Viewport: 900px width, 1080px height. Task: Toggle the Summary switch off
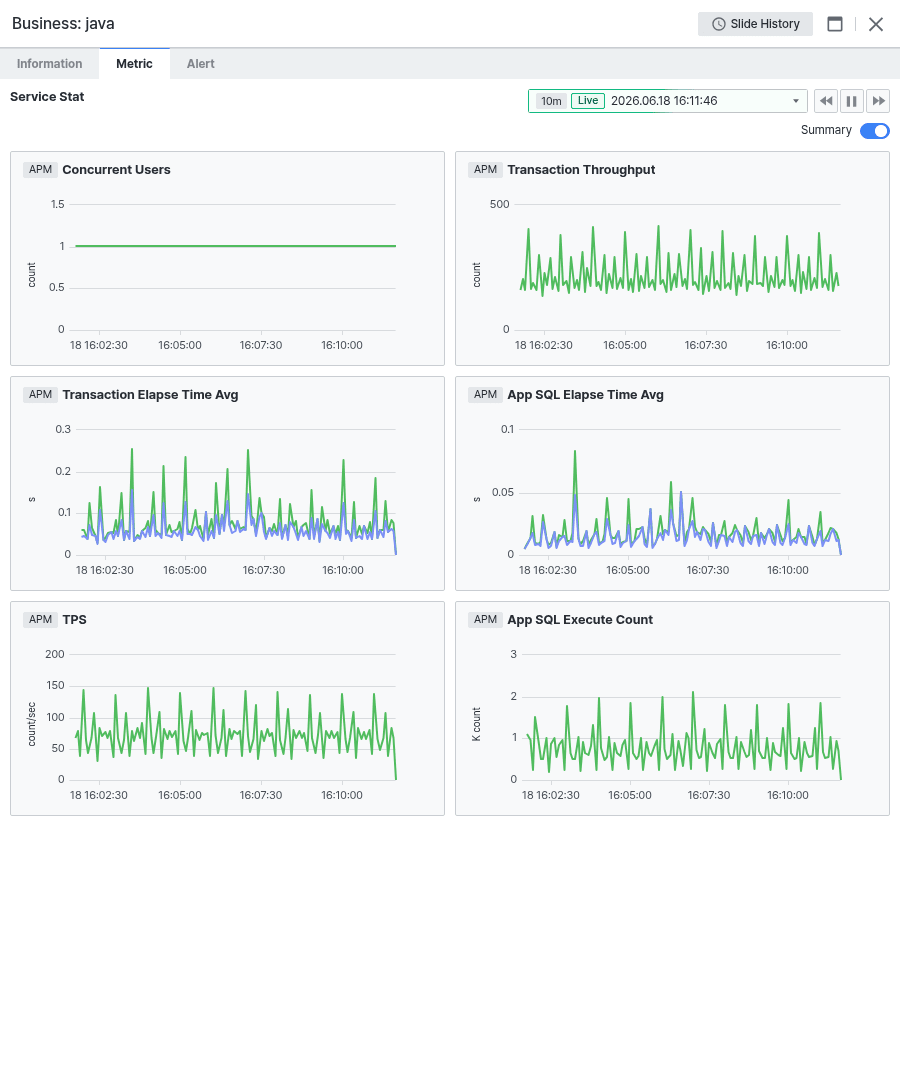coord(875,131)
